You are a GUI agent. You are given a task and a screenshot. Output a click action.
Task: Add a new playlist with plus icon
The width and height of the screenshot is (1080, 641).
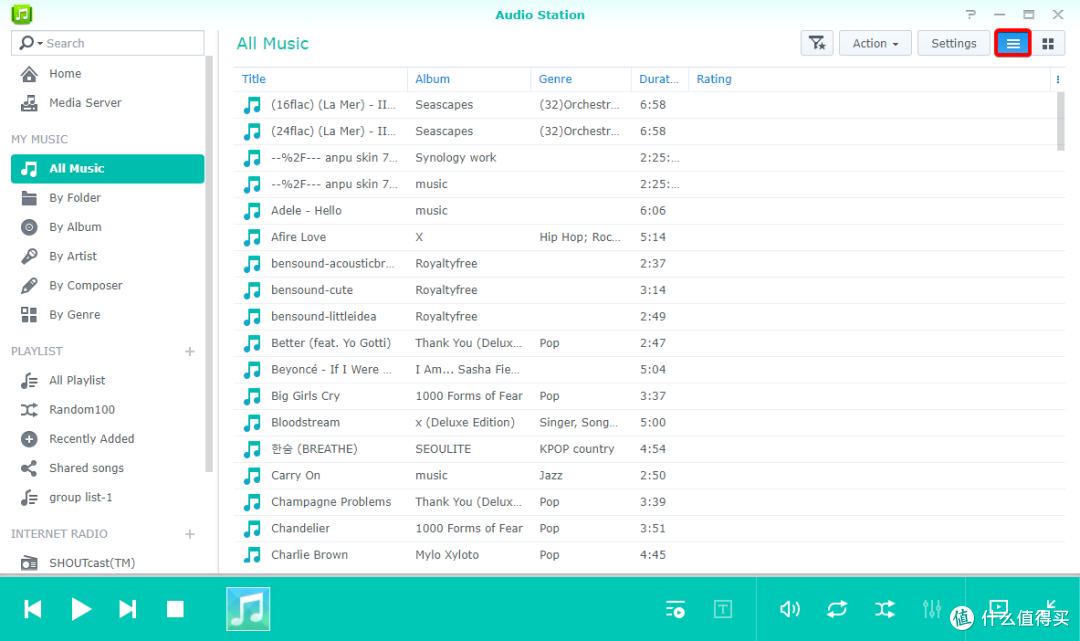[190, 351]
